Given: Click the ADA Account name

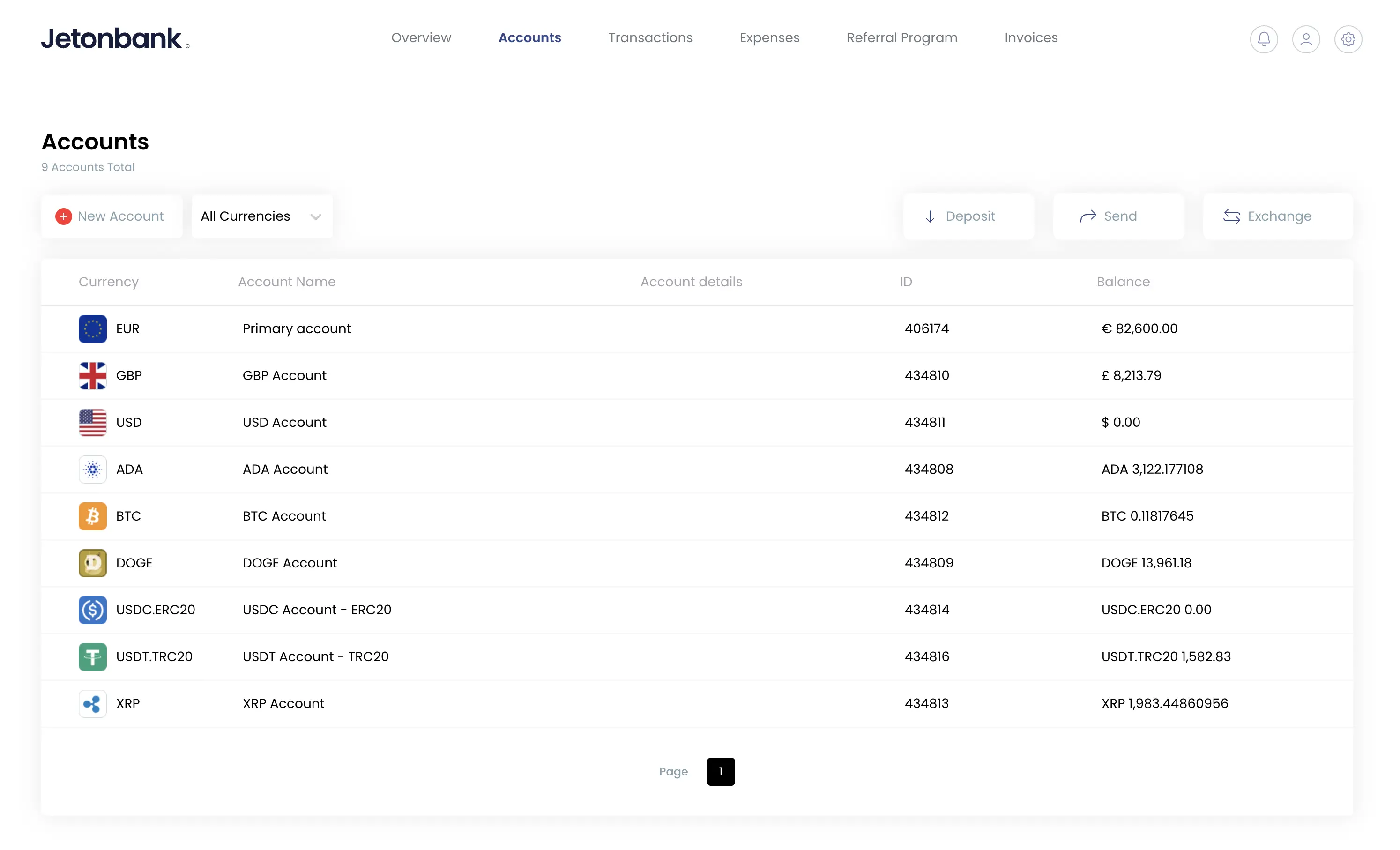Looking at the screenshot, I should coord(285,470).
